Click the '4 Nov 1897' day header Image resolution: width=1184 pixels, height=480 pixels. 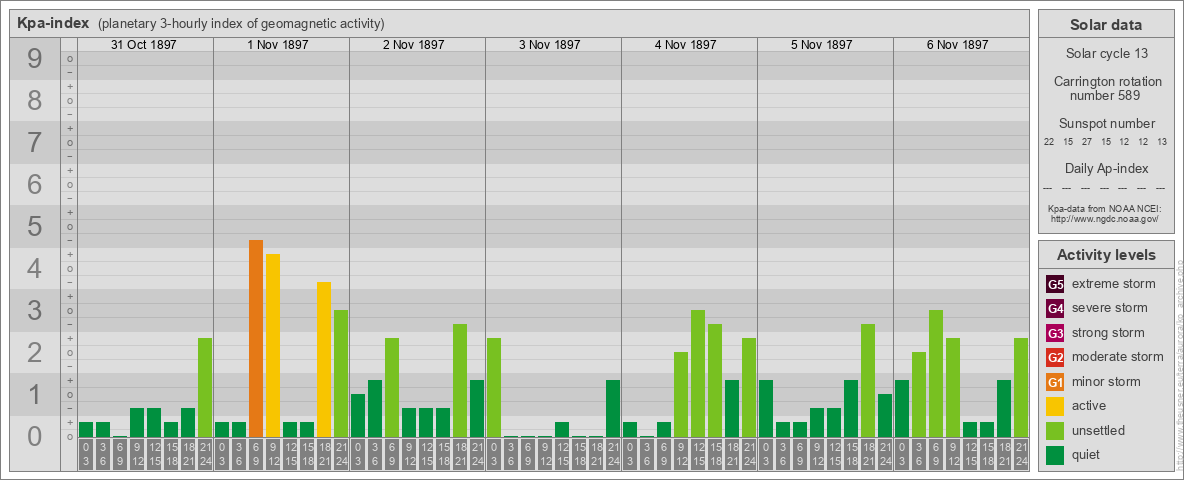pyautogui.click(x=686, y=45)
